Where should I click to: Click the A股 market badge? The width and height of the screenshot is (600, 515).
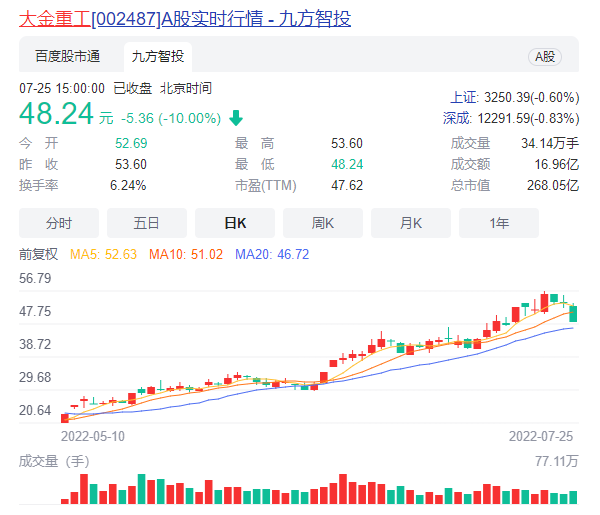[x=545, y=58]
